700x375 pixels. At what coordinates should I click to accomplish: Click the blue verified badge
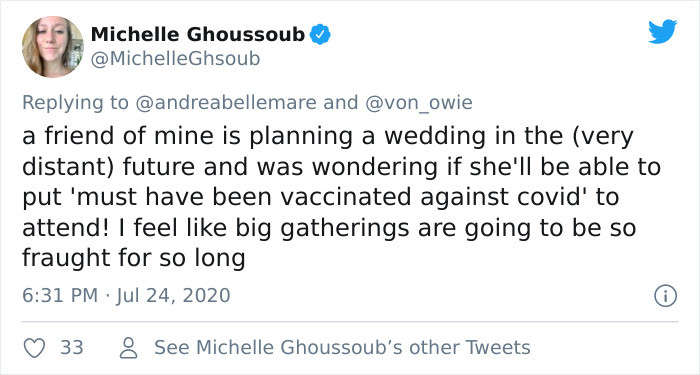point(320,35)
